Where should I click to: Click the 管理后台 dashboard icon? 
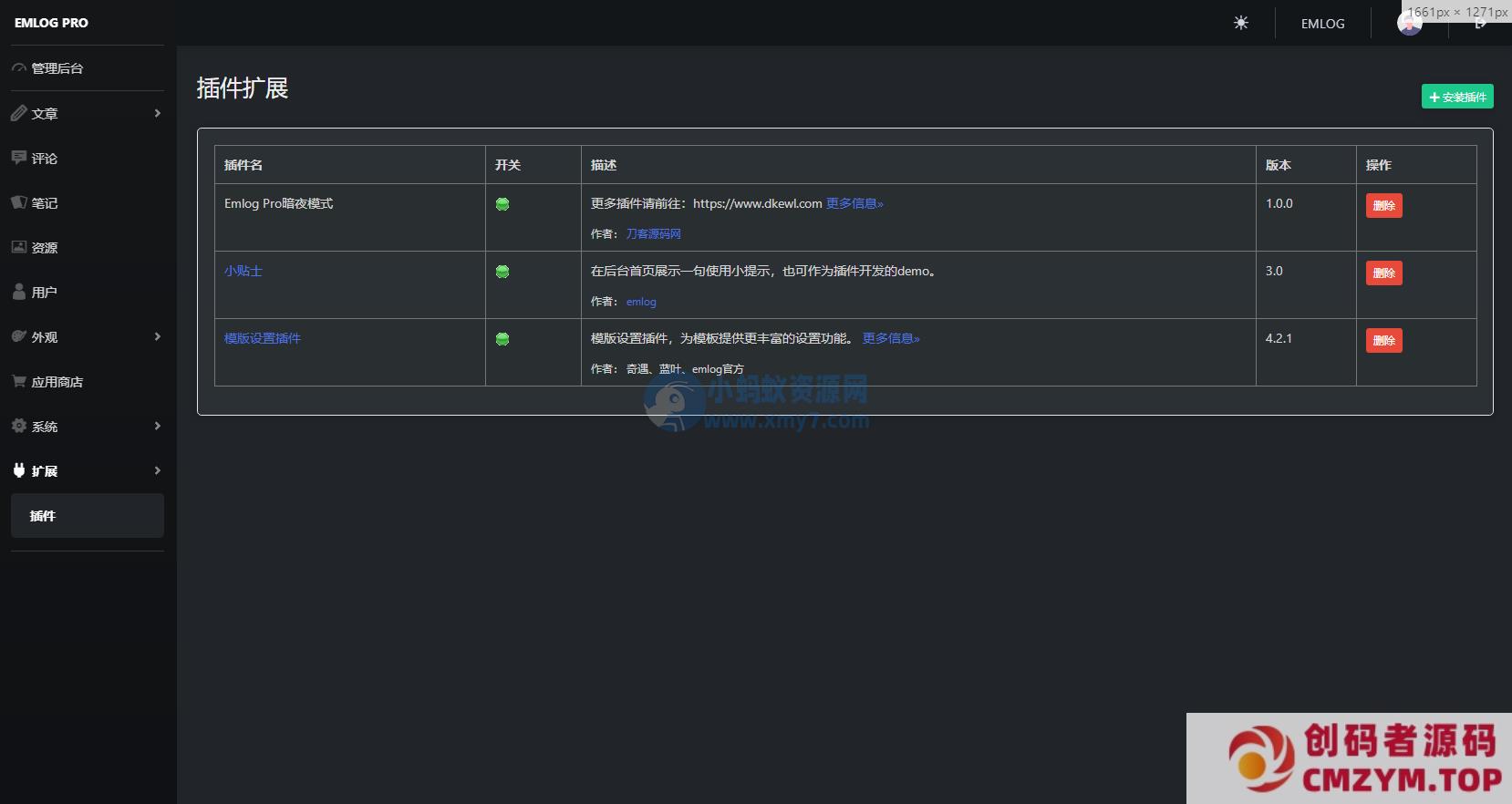point(19,68)
